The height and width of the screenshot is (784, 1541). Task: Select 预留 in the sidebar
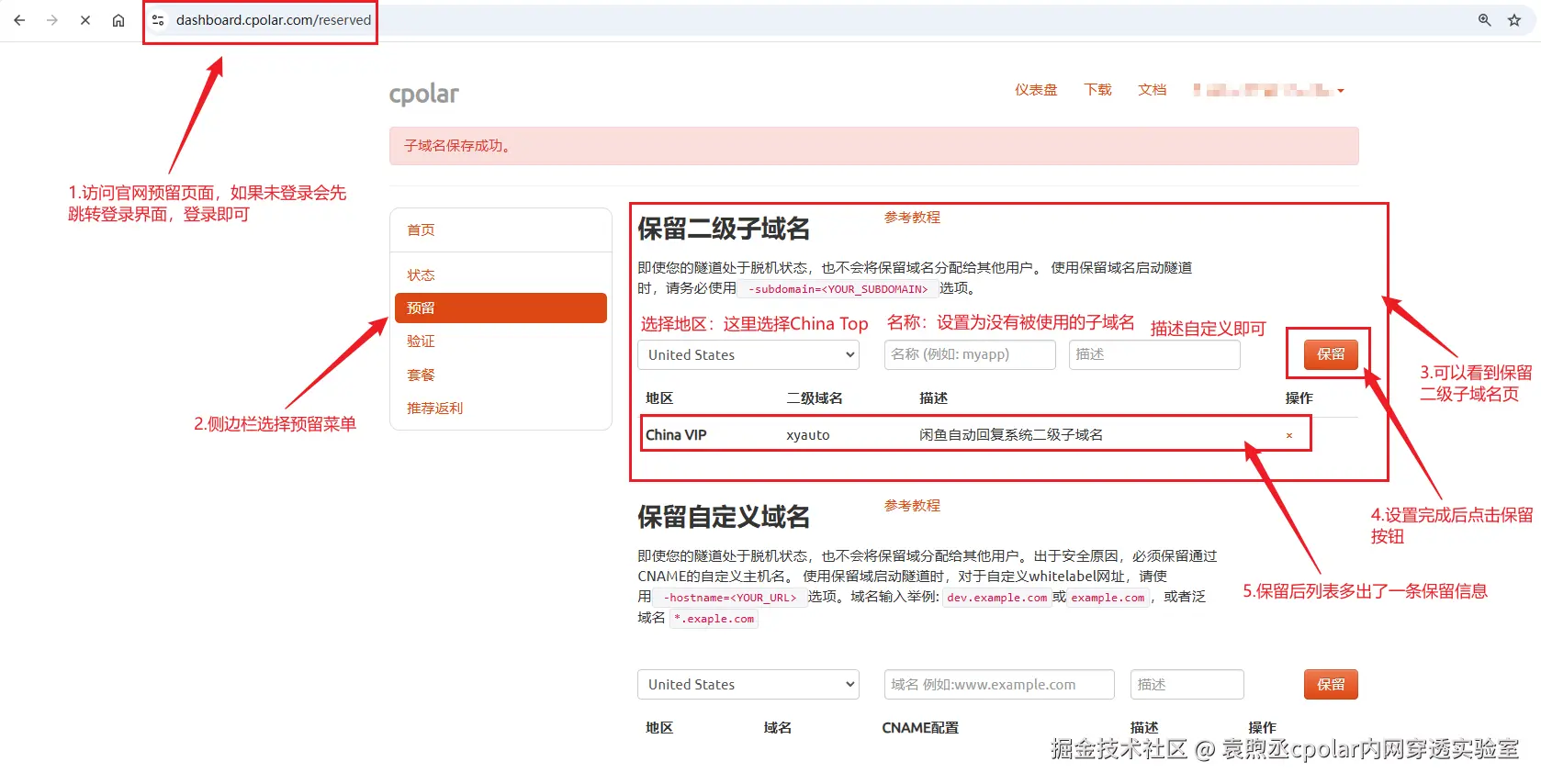click(501, 308)
